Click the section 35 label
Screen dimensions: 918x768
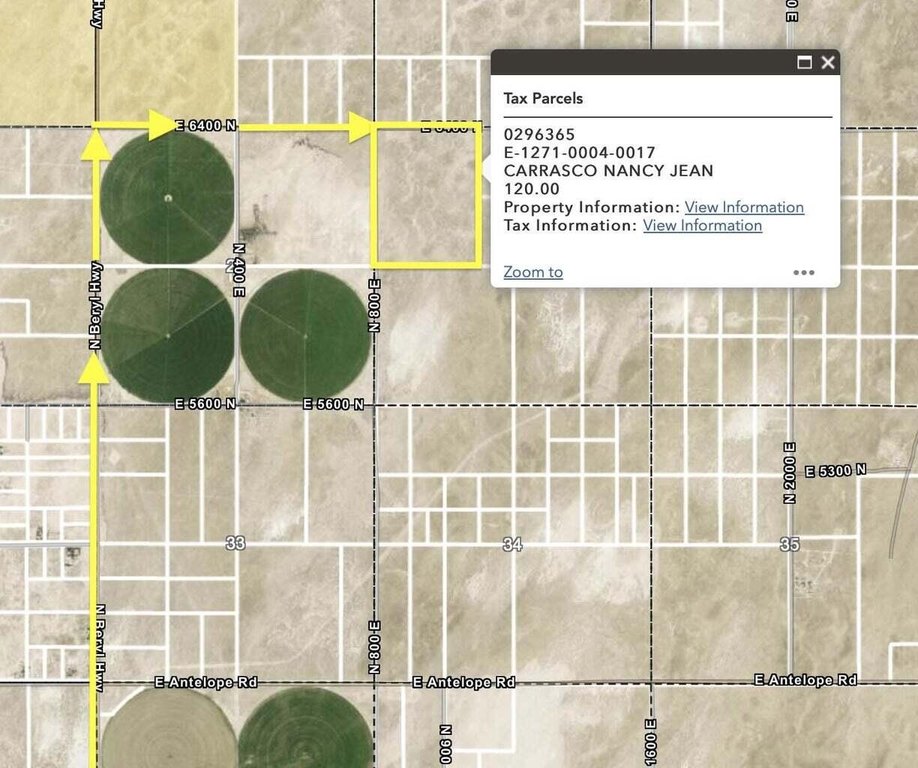789,544
